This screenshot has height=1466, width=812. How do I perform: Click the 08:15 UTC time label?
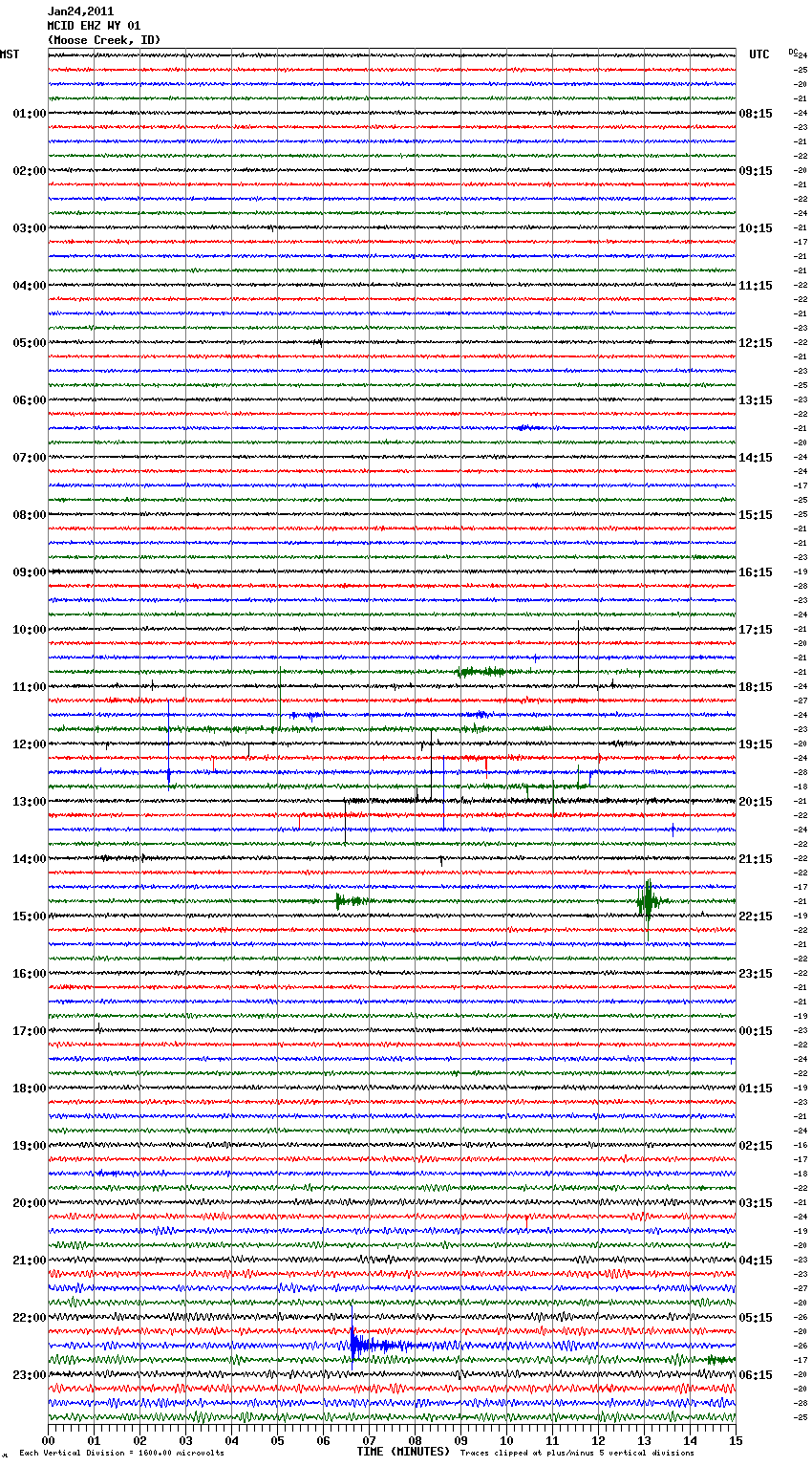coord(756,114)
